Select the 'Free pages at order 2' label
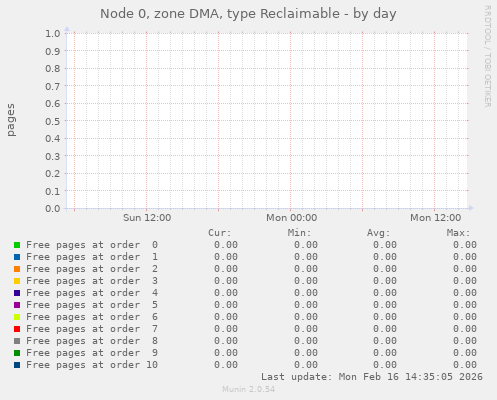The height and width of the screenshot is (400, 497). point(92,269)
